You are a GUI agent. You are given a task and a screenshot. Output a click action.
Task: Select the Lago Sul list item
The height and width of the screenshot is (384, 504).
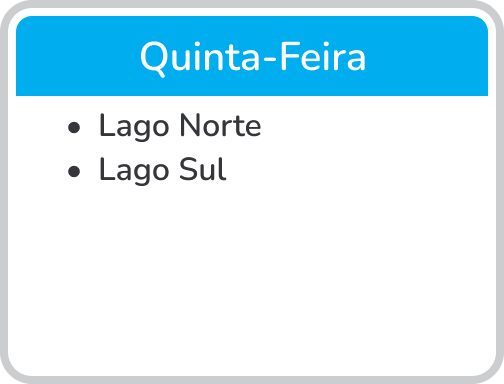coord(163,170)
